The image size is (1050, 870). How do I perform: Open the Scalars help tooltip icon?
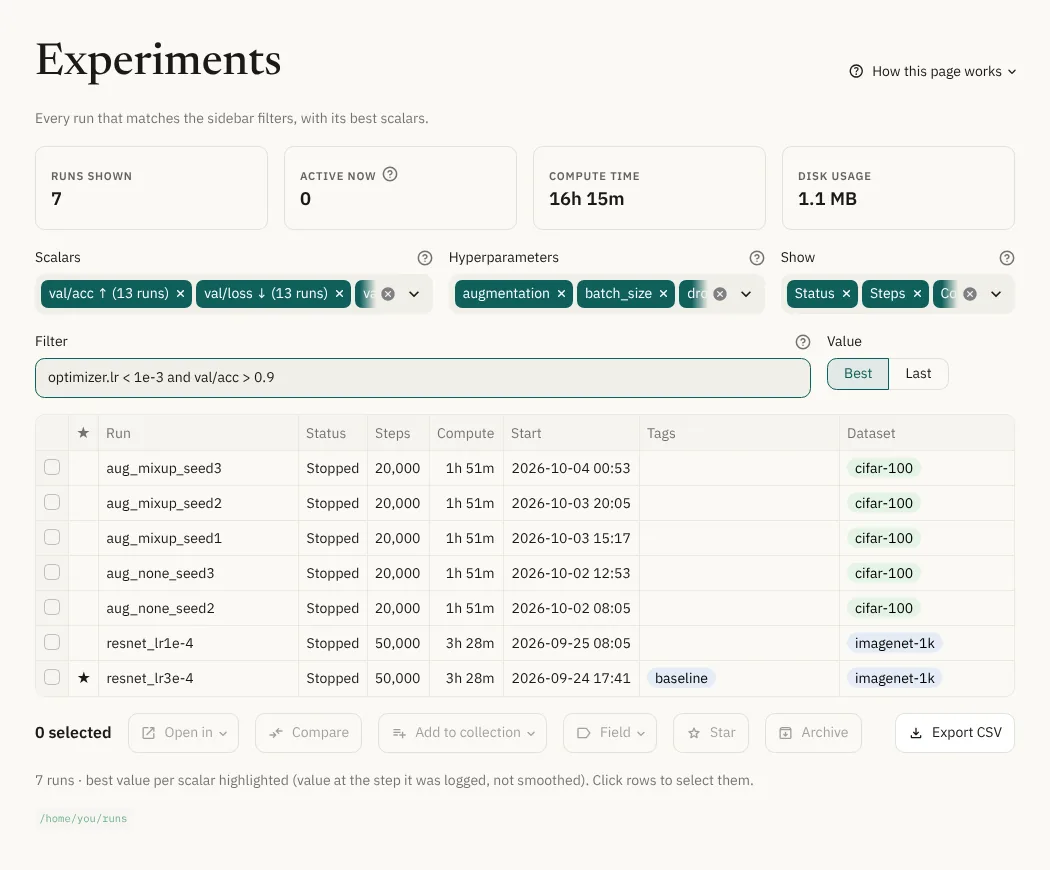point(425,258)
